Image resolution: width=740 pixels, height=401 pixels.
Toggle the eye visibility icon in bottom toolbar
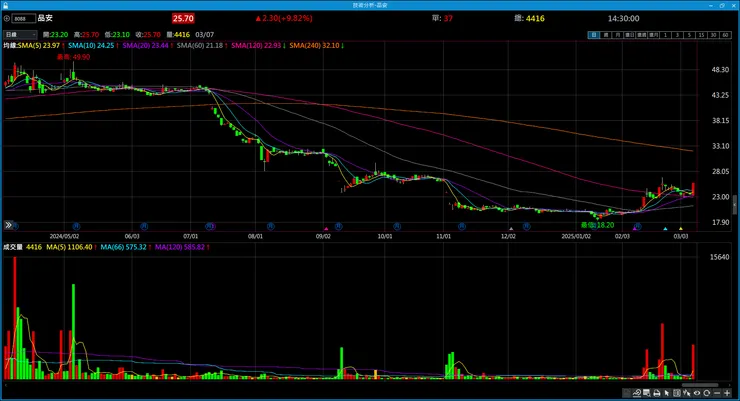click(x=697, y=393)
